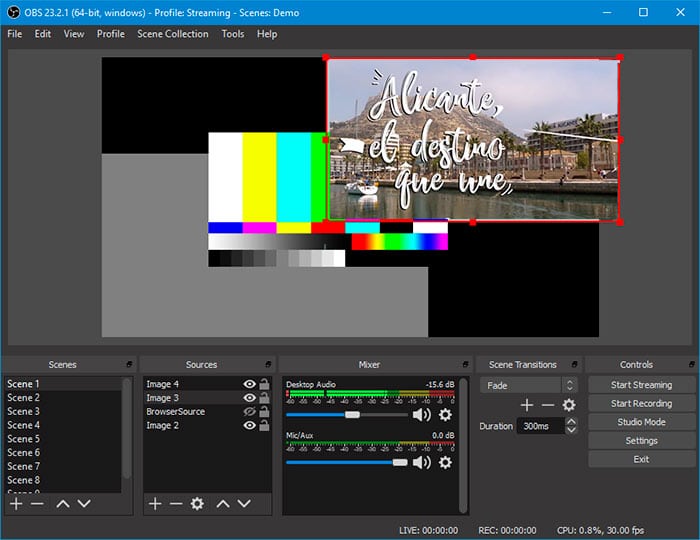Remove scene transition with minus icon

click(x=548, y=405)
